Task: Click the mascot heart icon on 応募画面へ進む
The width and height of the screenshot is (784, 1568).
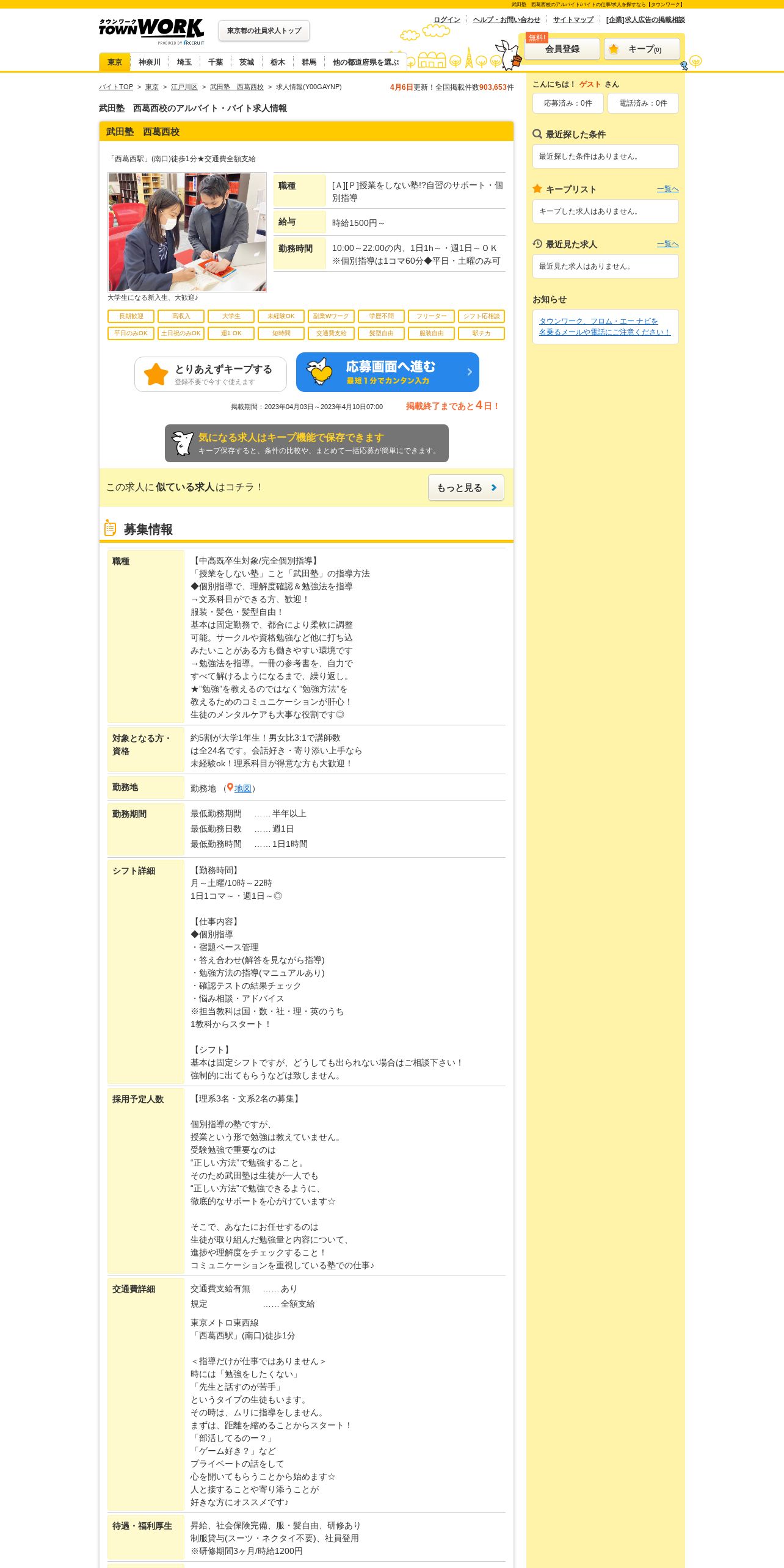Action: tap(319, 372)
